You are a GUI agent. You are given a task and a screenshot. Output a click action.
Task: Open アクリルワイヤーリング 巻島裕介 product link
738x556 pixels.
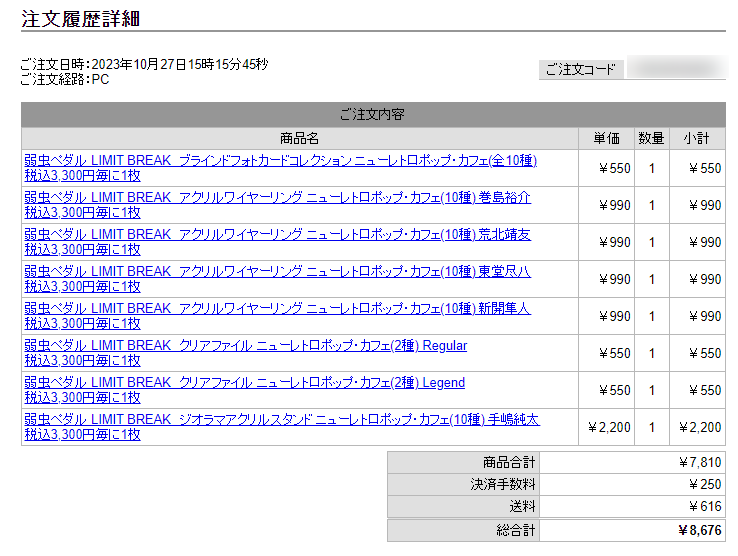[x=278, y=205]
